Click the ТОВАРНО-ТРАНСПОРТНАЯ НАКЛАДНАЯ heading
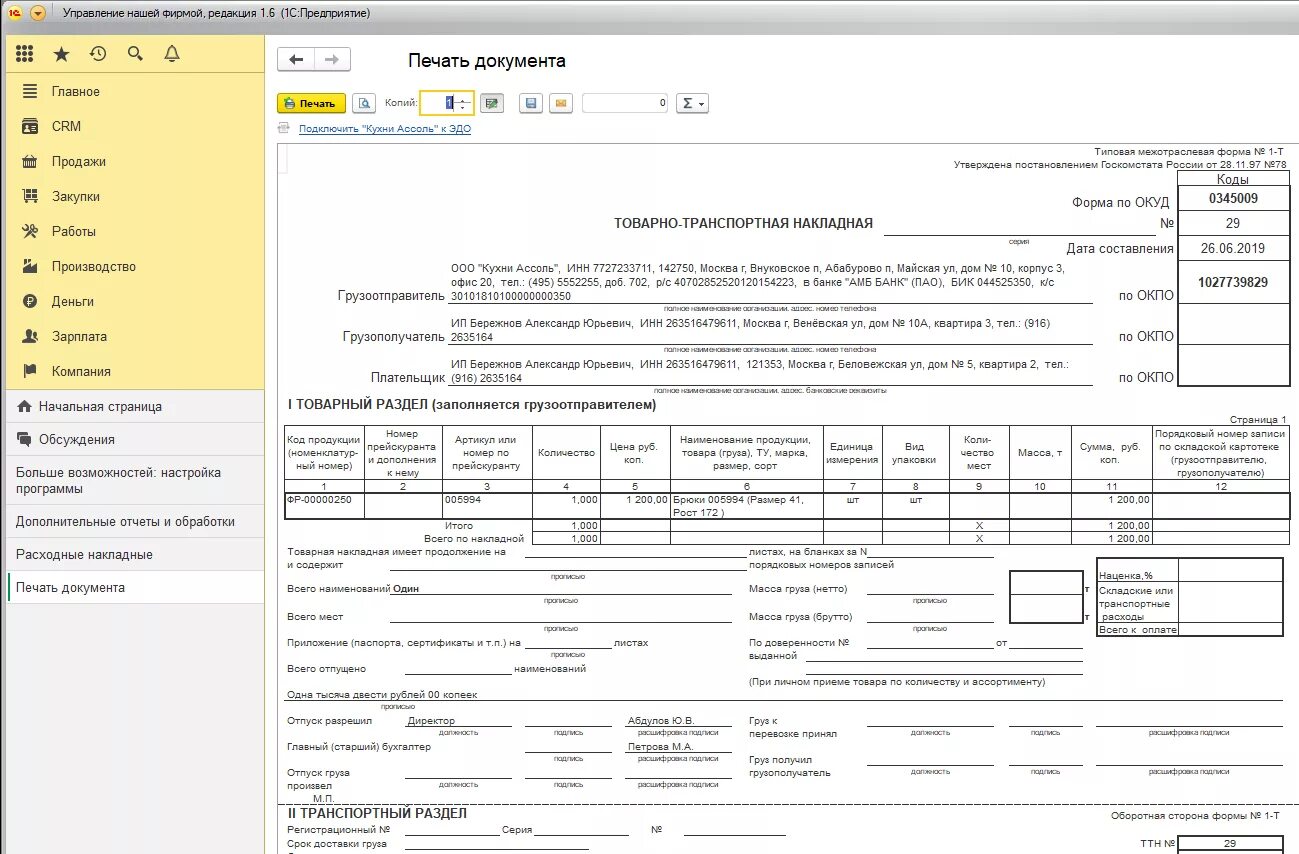This screenshot has width=1299, height=854. click(x=743, y=223)
